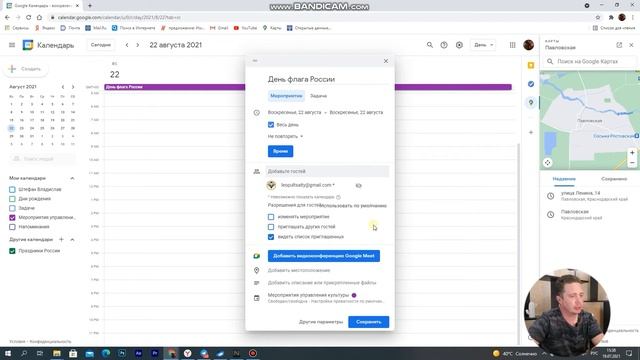
Task: Toggle Задачи calendar checkbox
Action: (x=12, y=208)
